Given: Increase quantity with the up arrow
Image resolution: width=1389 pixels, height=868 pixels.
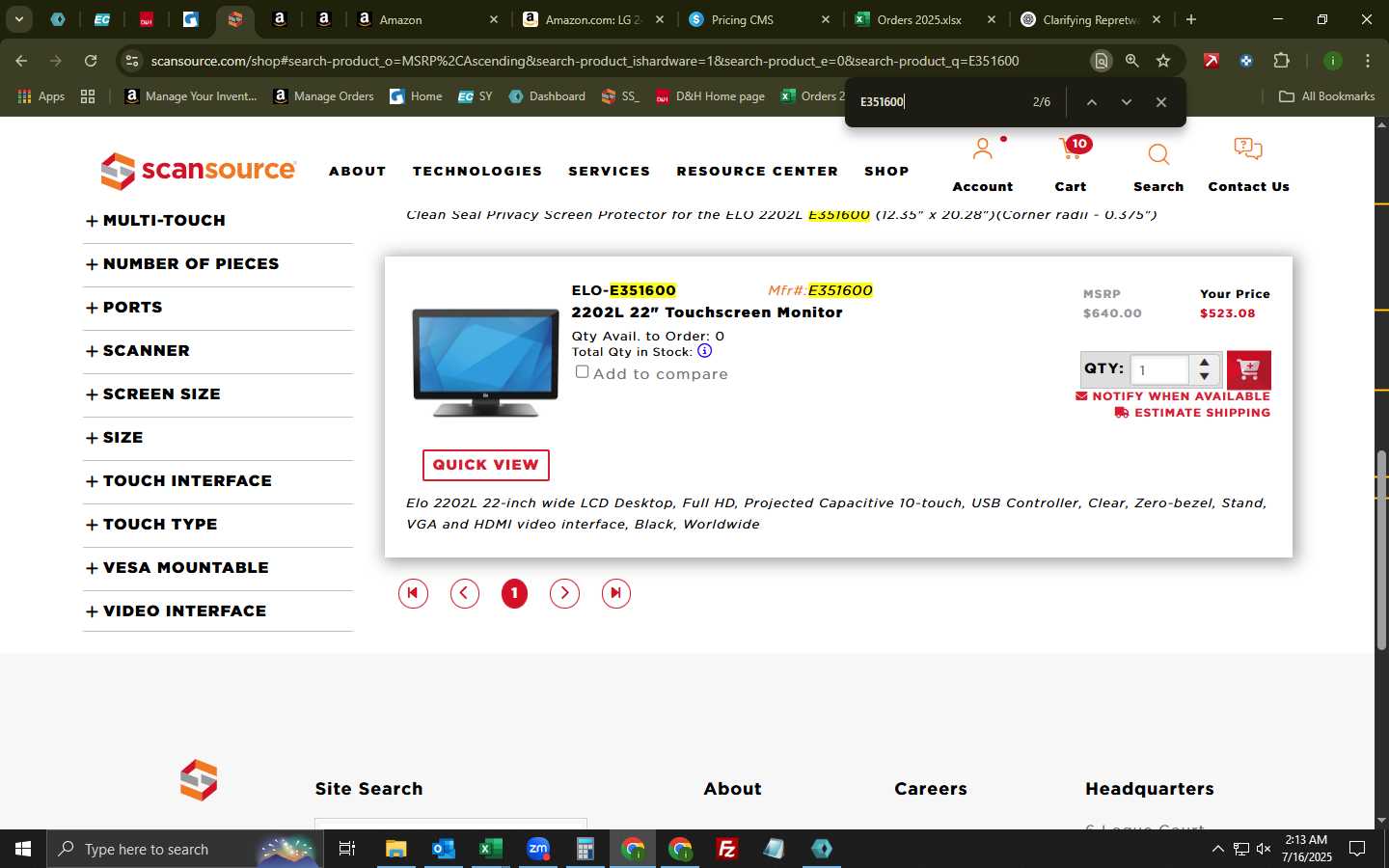Looking at the screenshot, I should click(1204, 363).
